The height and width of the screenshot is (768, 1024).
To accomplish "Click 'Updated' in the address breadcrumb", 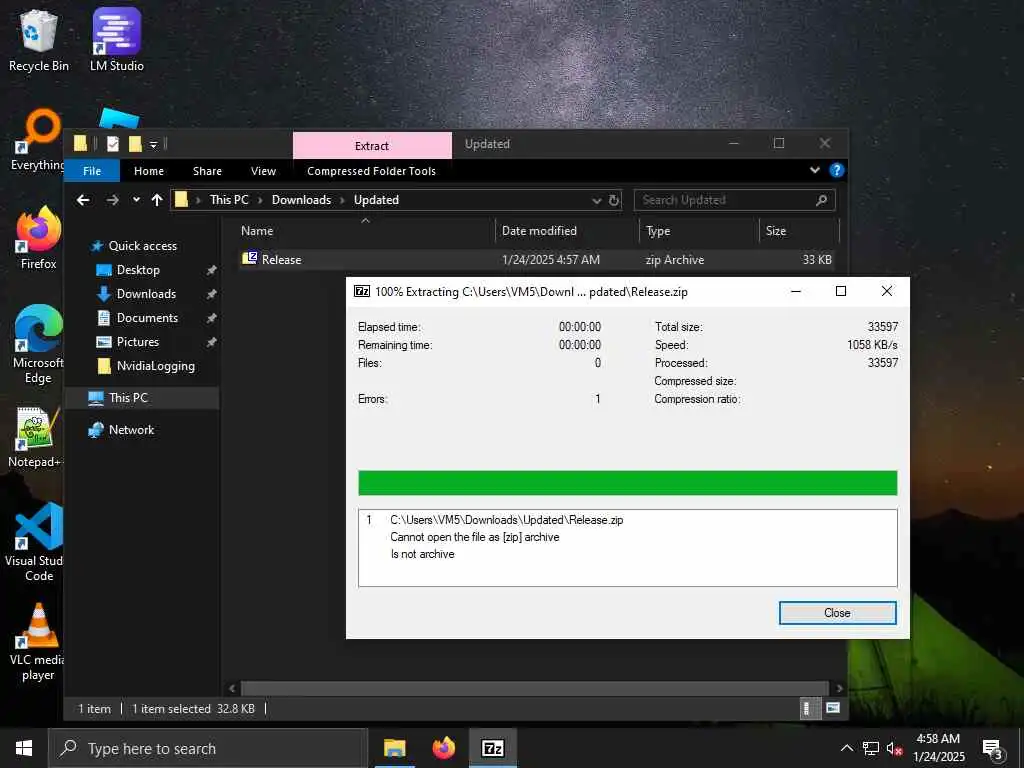I will pyautogui.click(x=376, y=200).
